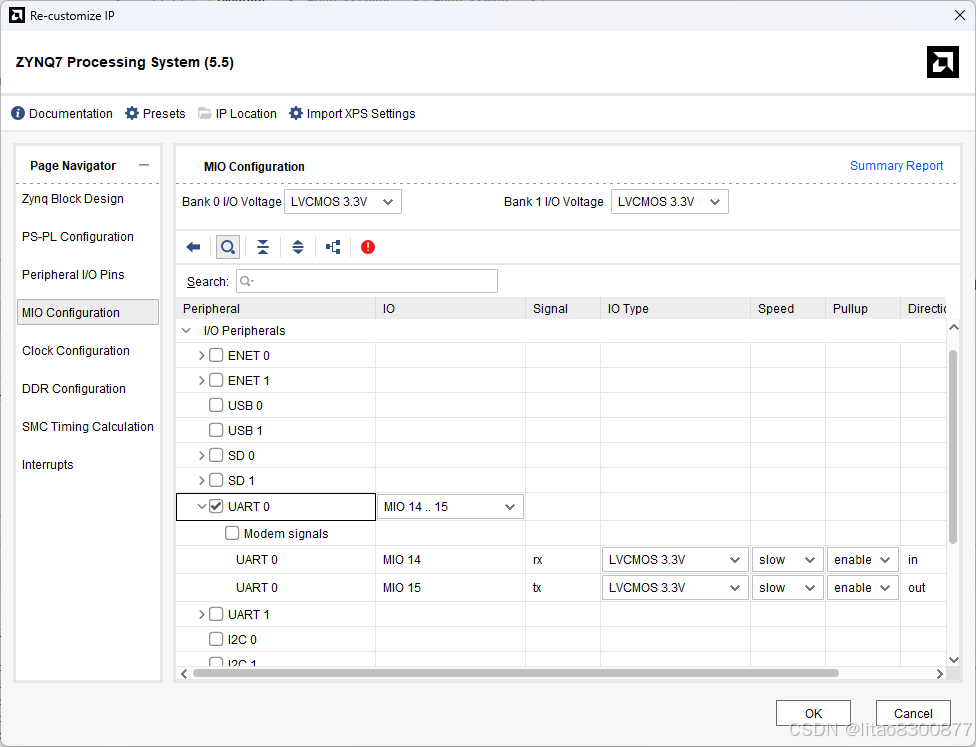Enable the USB 0 checkbox
The image size is (976, 747).
(216, 405)
